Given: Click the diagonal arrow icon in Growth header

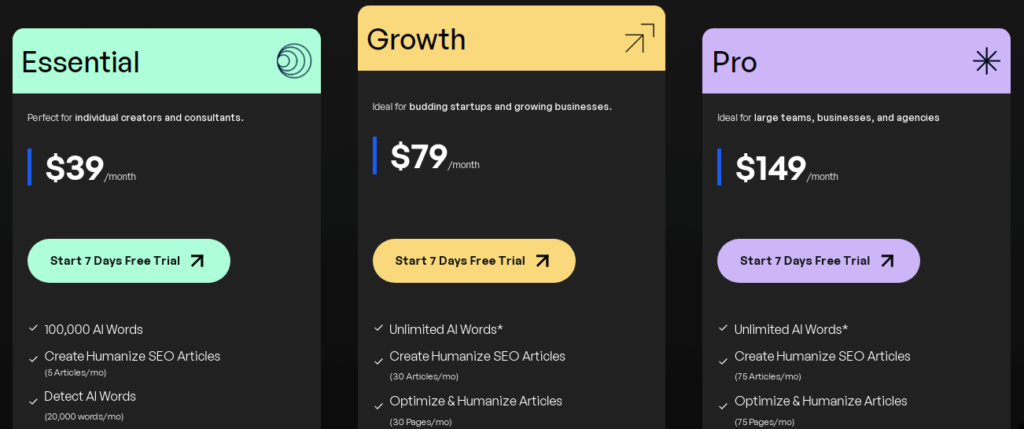Looking at the screenshot, I should tap(639, 39).
